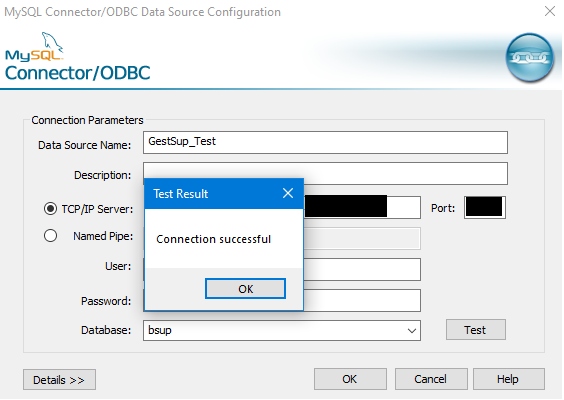Click the Description input field
Viewport: 564px width, 400px height.
[325, 173]
